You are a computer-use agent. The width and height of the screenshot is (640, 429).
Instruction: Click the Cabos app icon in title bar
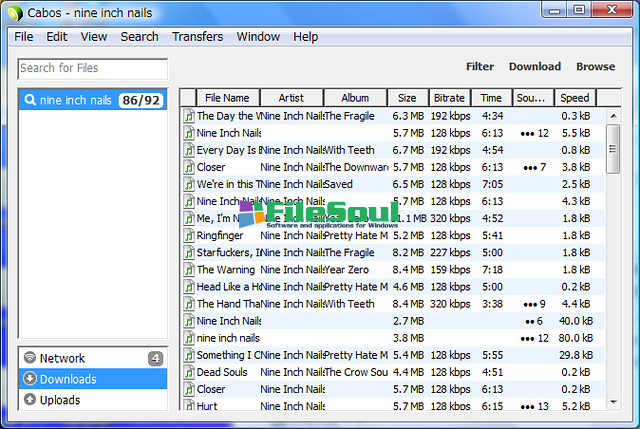coord(13,12)
